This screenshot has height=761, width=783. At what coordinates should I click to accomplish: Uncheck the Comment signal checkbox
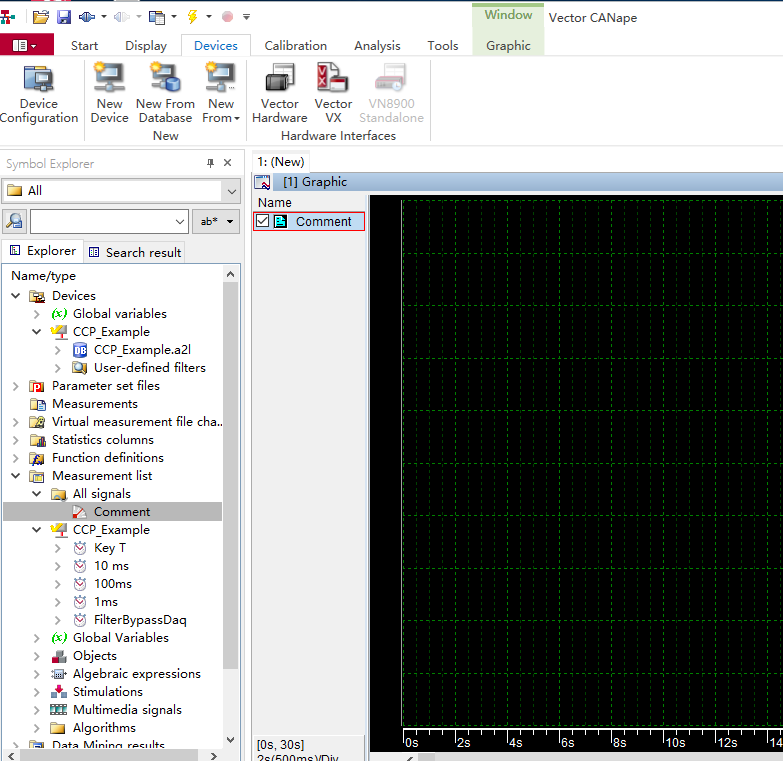[262, 221]
